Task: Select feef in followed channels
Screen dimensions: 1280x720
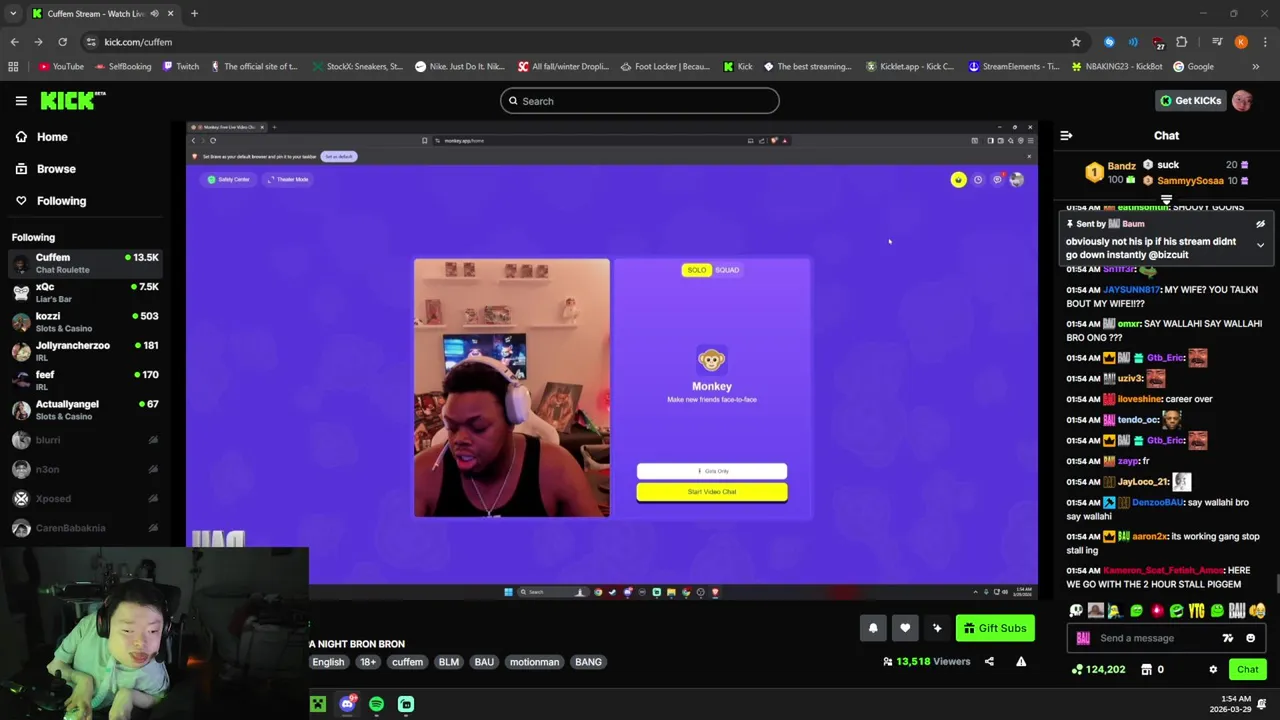Action: [x=84, y=380]
